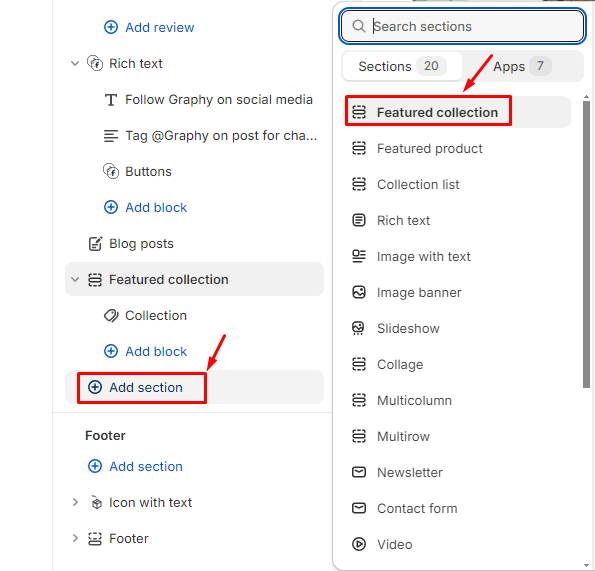Expand the Icon with text section
Image resolution: width=595 pixels, height=571 pixels.
[x=75, y=502]
